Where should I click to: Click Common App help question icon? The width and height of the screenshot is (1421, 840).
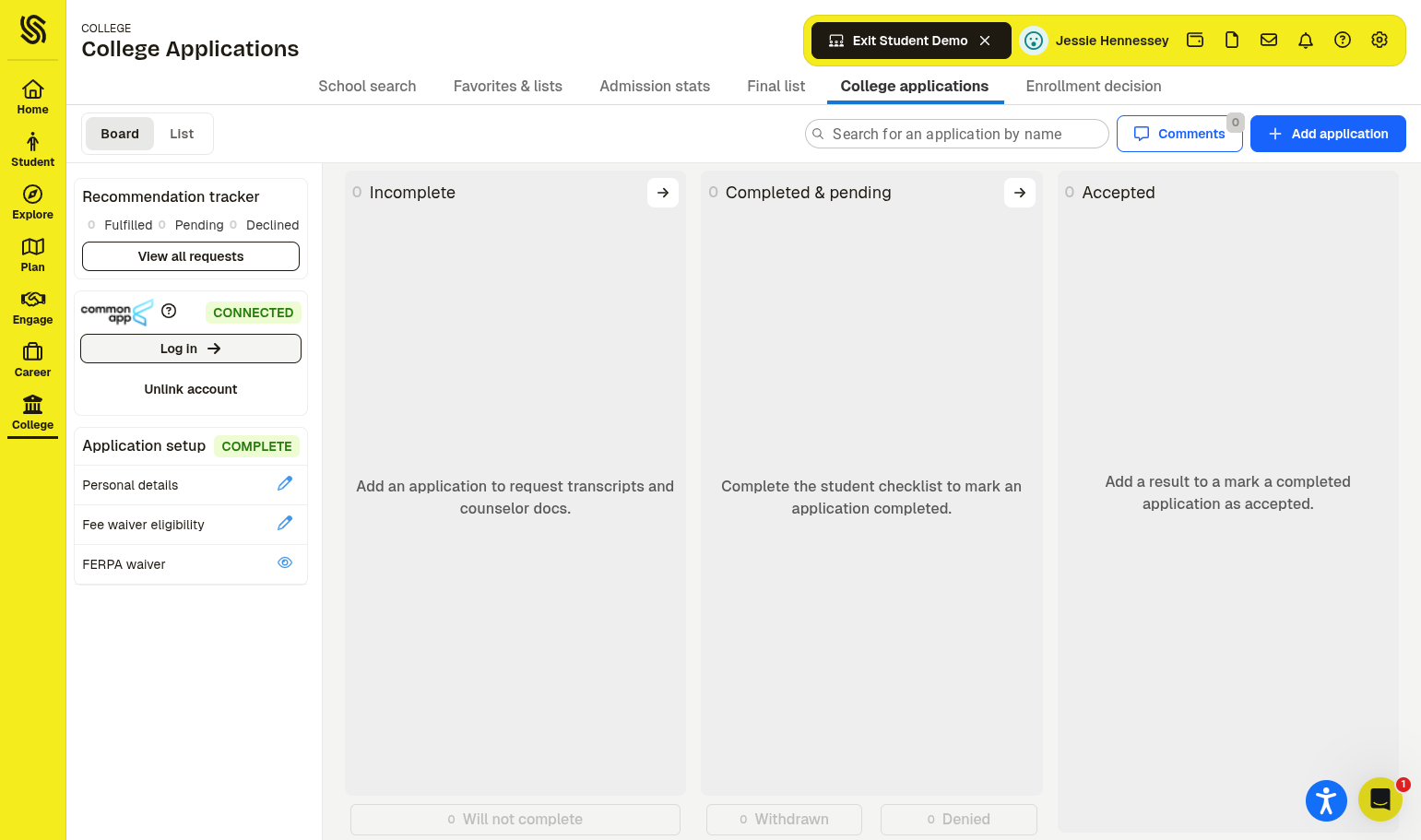pyautogui.click(x=169, y=311)
